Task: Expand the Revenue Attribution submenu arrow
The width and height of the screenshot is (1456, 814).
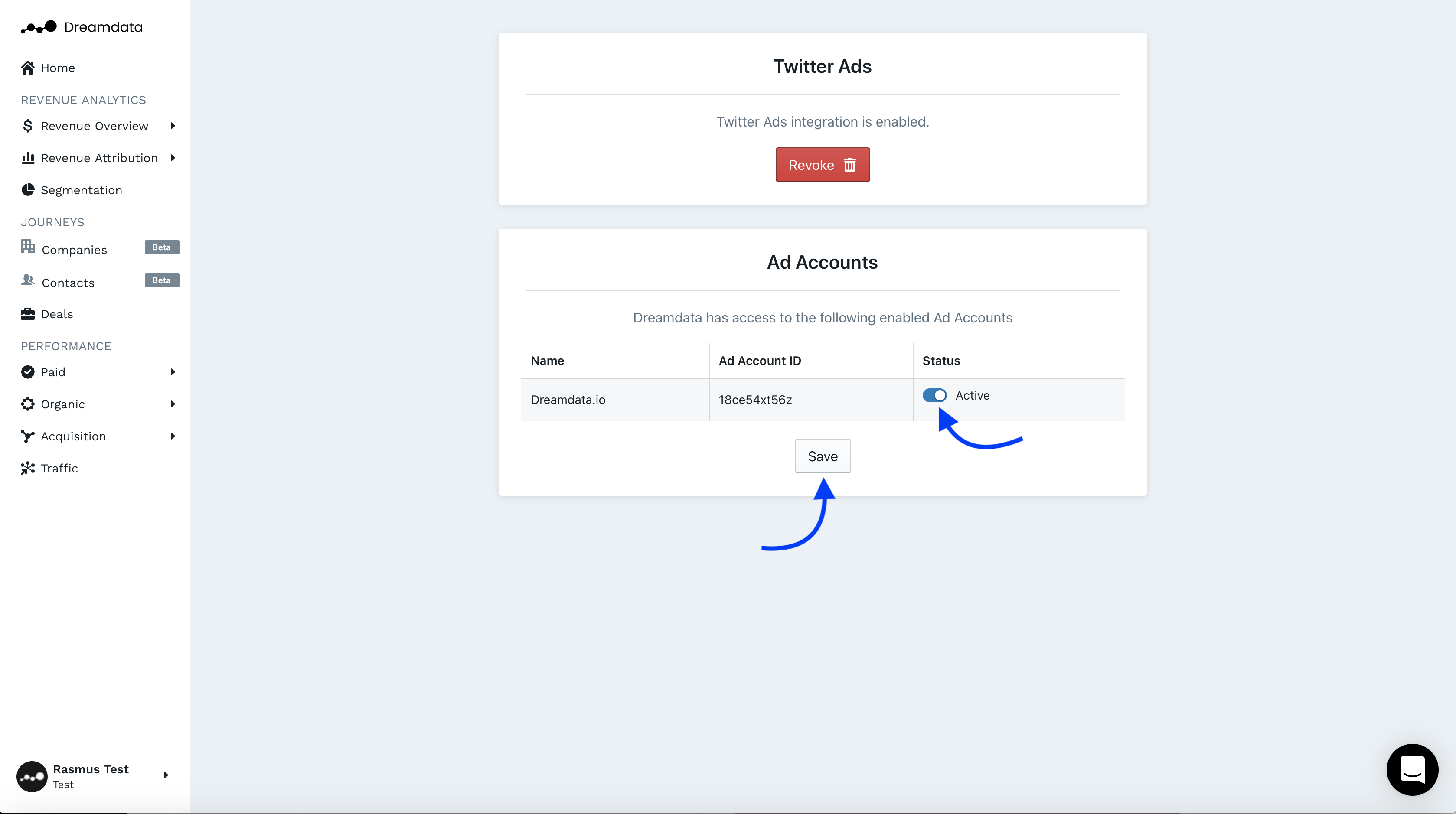Action: (x=173, y=158)
